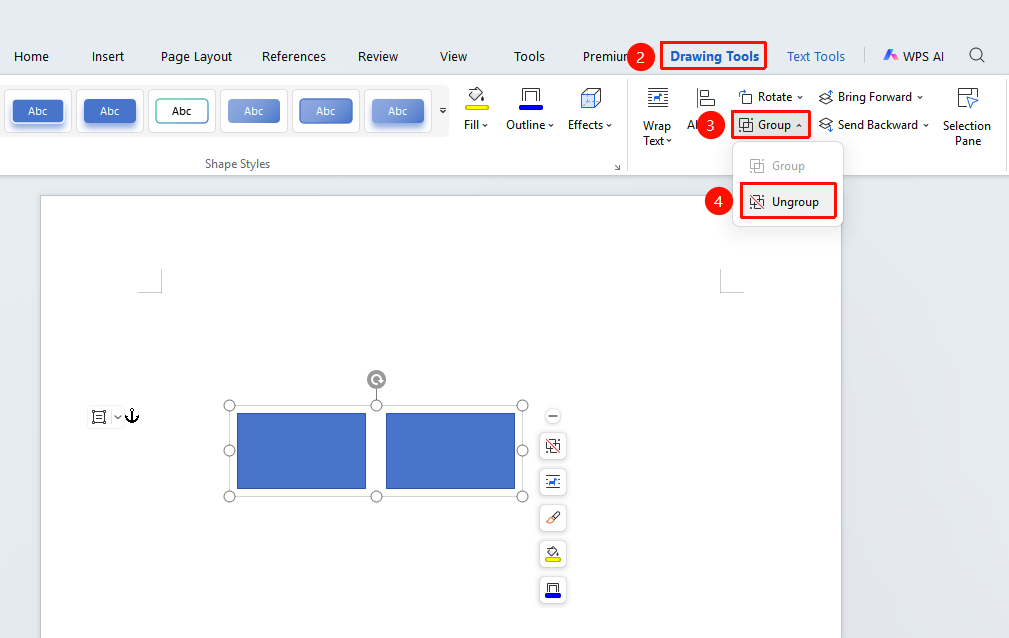Select the white Abc shape style
The image size is (1009, 638).
[182, 111]
